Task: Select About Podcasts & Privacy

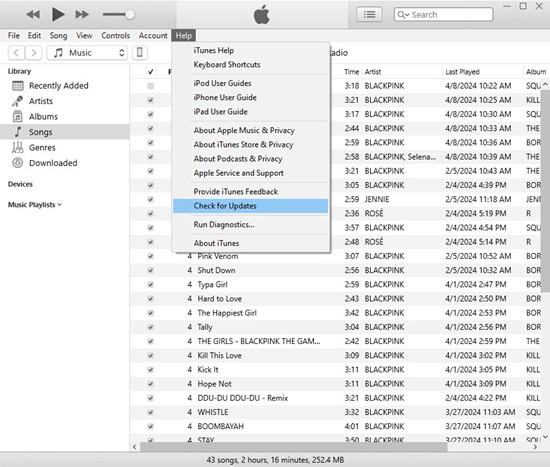Action: coord(250,159)
